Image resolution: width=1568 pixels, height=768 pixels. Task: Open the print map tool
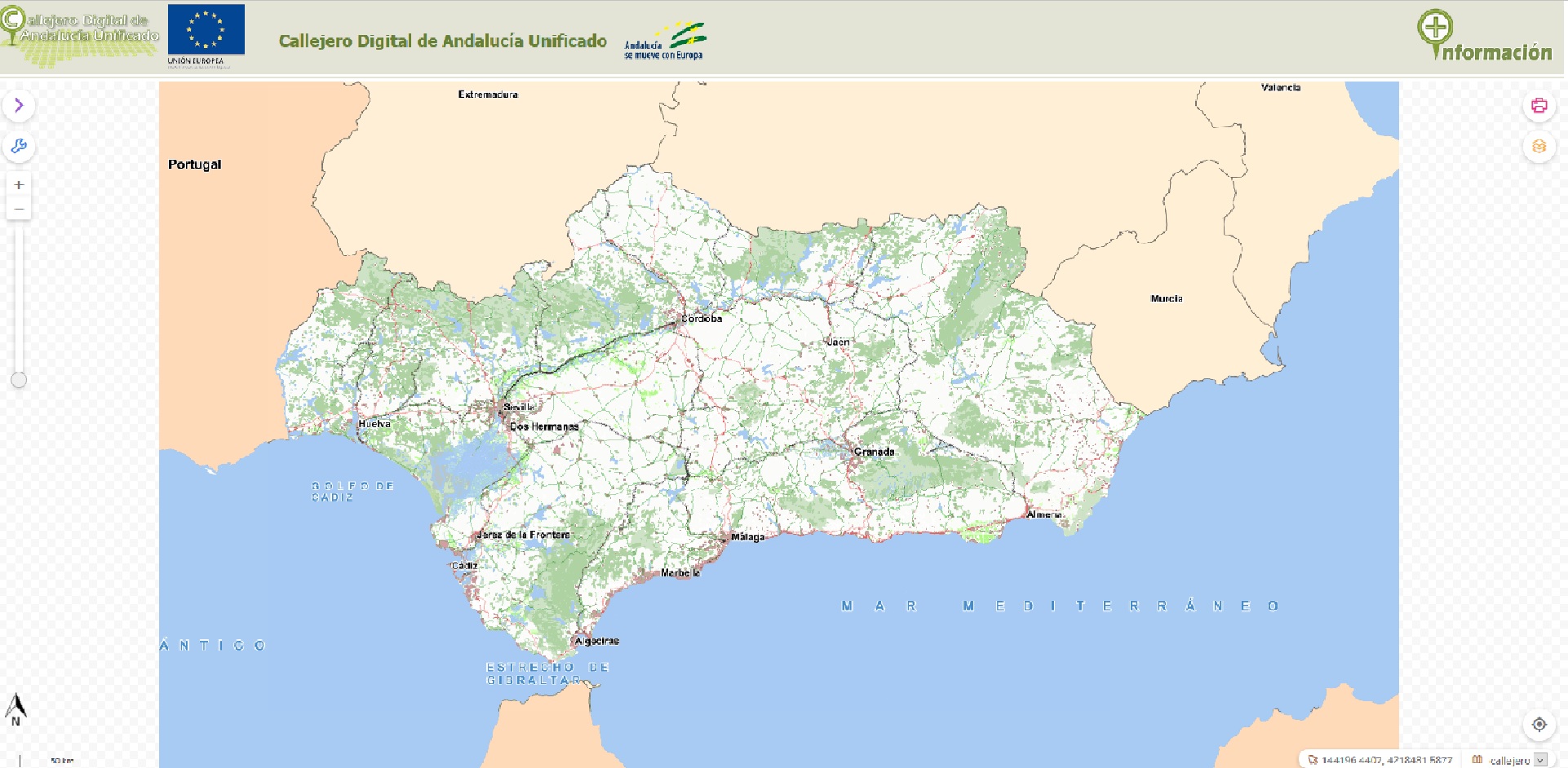click(1539, 105)
